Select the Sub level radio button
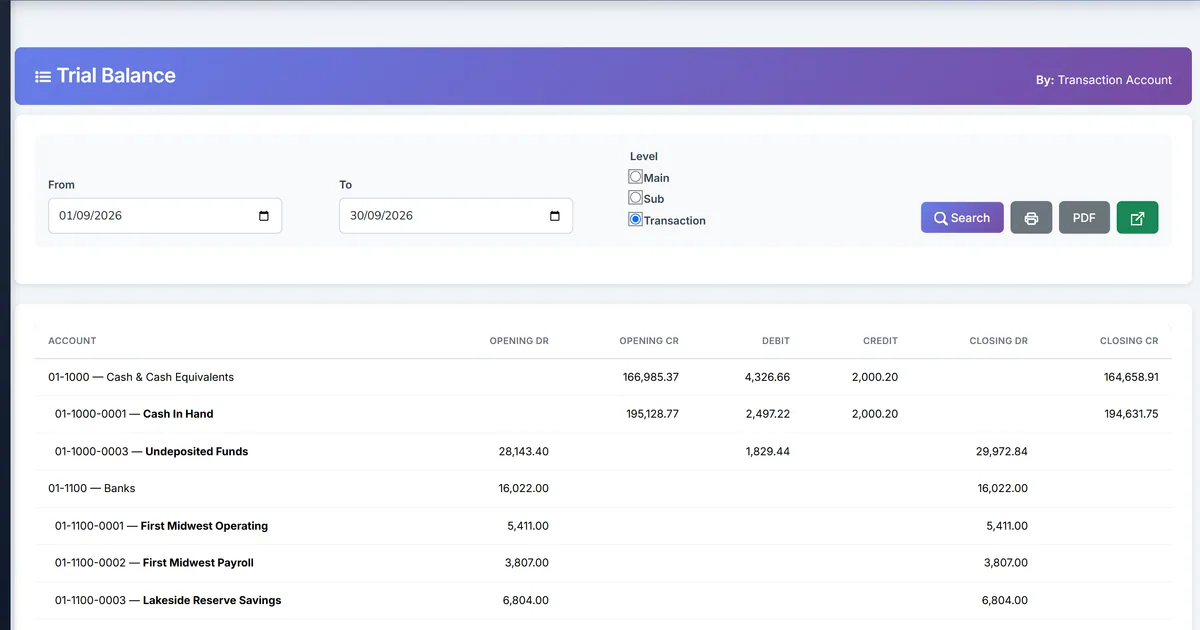 coord(635,198)
